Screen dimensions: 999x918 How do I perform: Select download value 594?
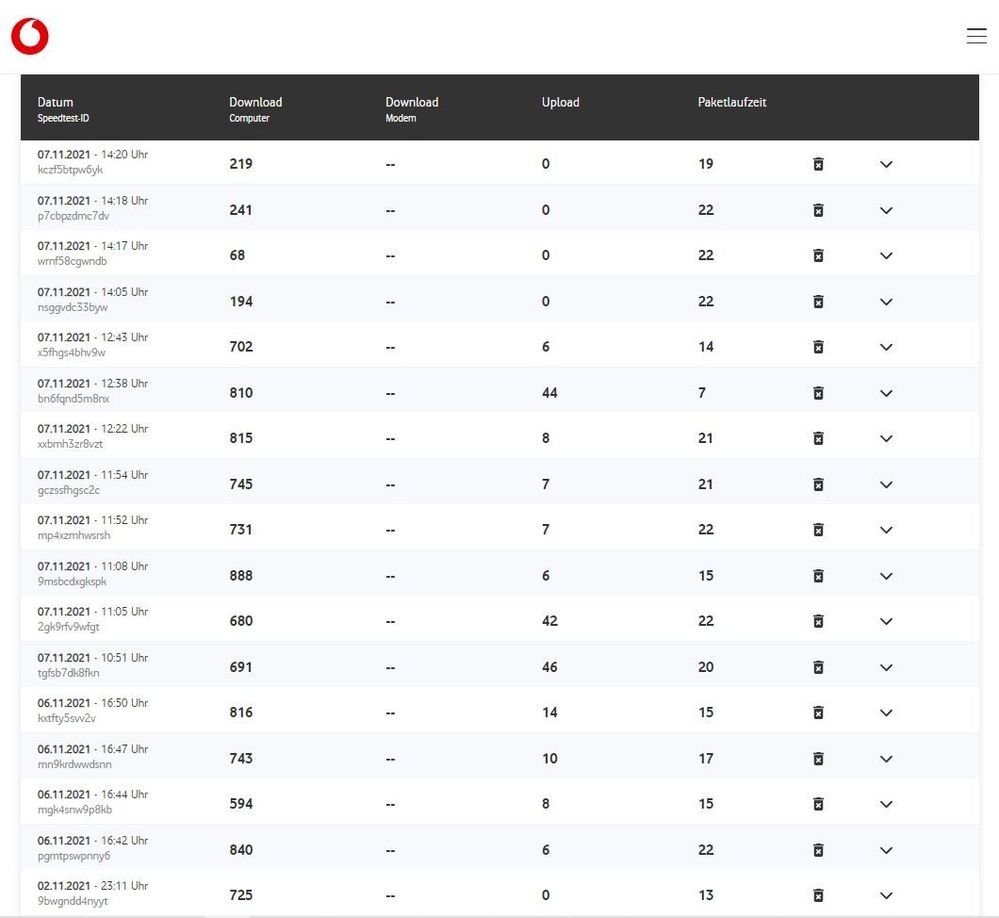pos(241,804)
